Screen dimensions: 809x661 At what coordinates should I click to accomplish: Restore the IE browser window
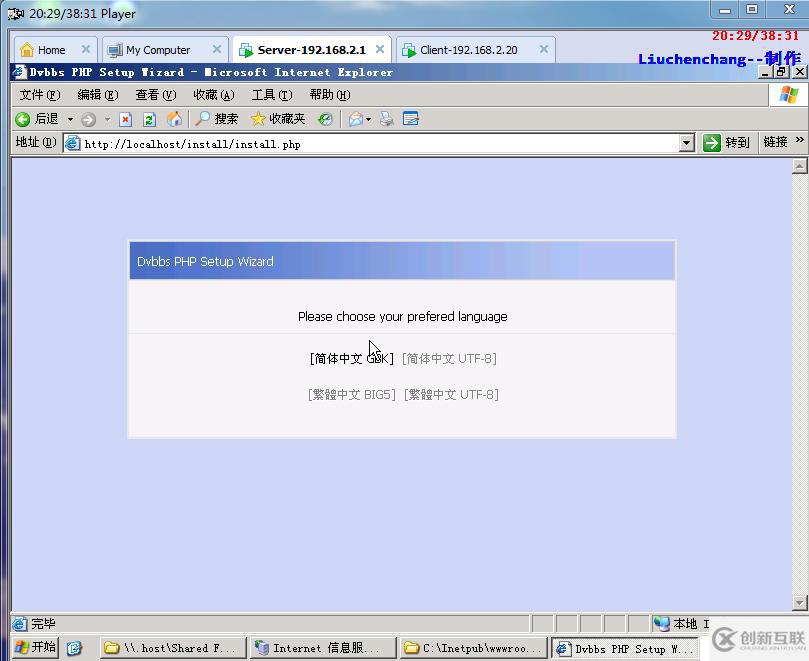[x=782, y=72]
